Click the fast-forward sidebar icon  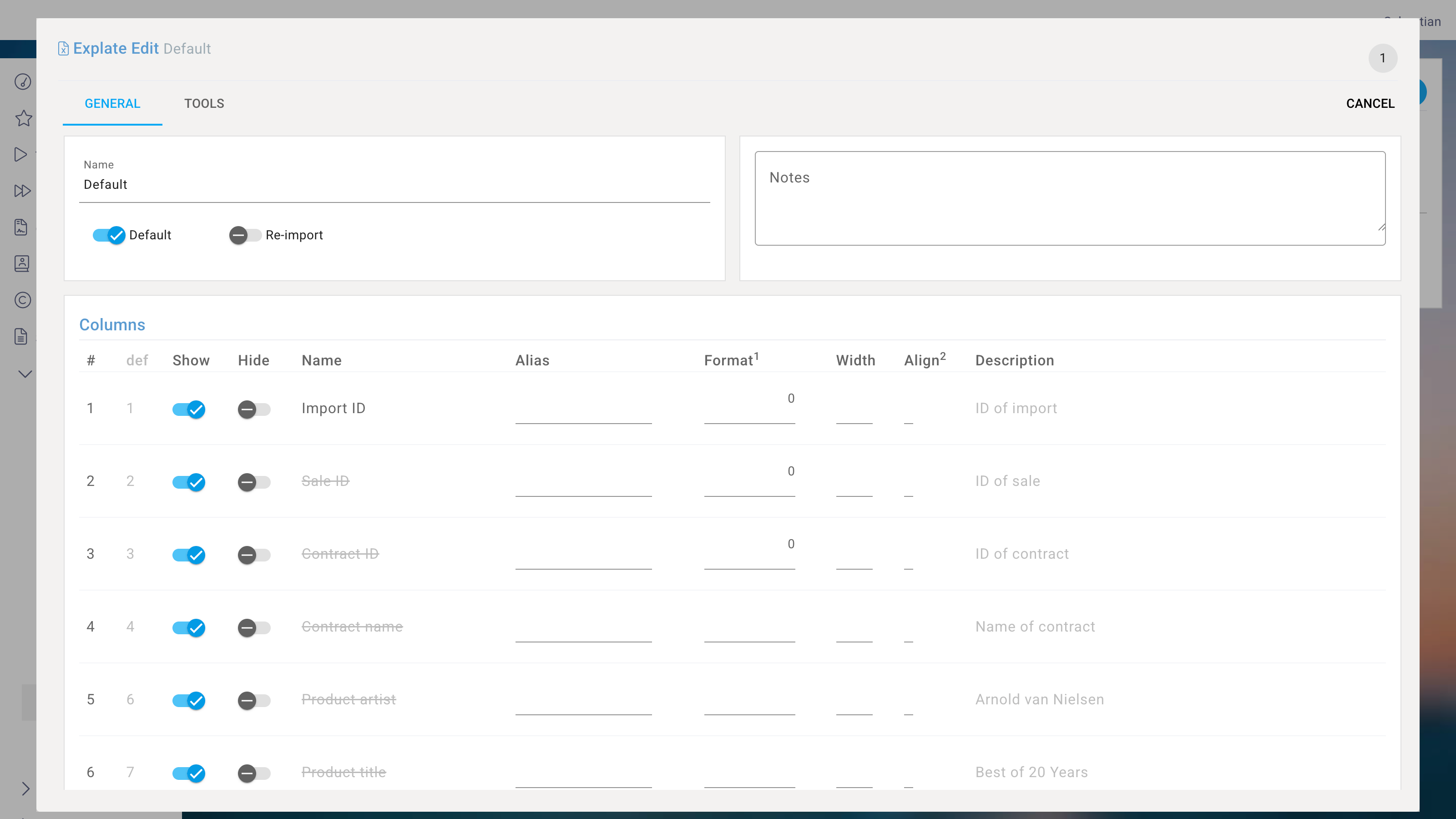point(23,191)
